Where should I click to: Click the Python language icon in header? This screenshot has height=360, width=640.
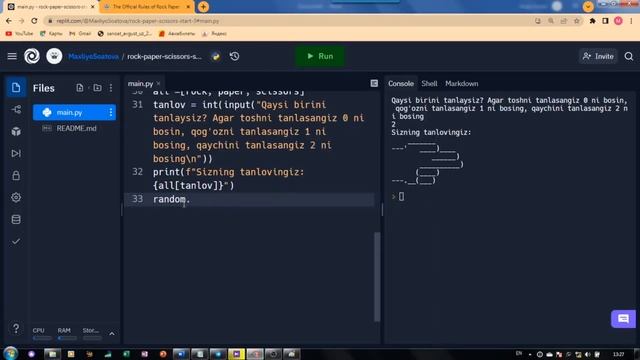click(x=216, y=56)
